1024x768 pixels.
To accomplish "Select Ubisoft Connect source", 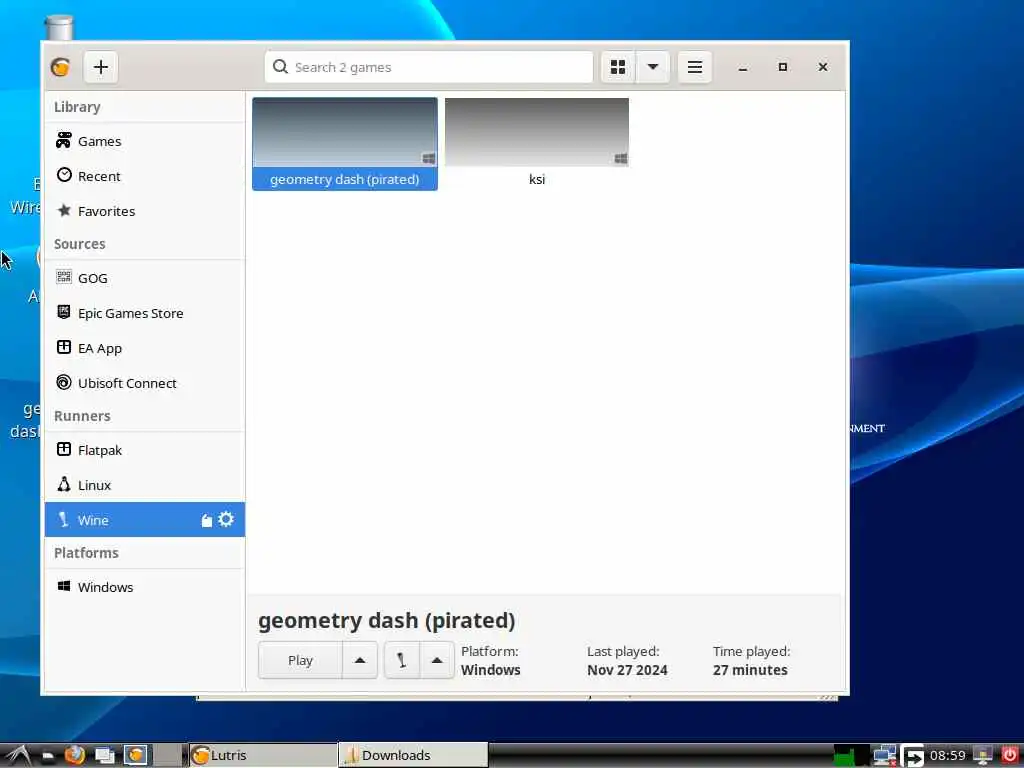I will click(145, 383).
